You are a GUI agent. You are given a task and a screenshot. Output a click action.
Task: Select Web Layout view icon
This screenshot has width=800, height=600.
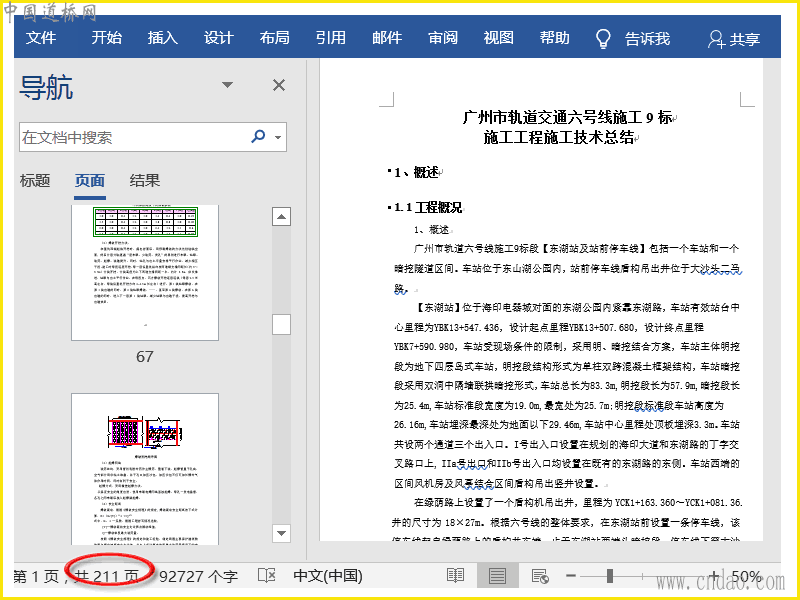coord(539,576)
